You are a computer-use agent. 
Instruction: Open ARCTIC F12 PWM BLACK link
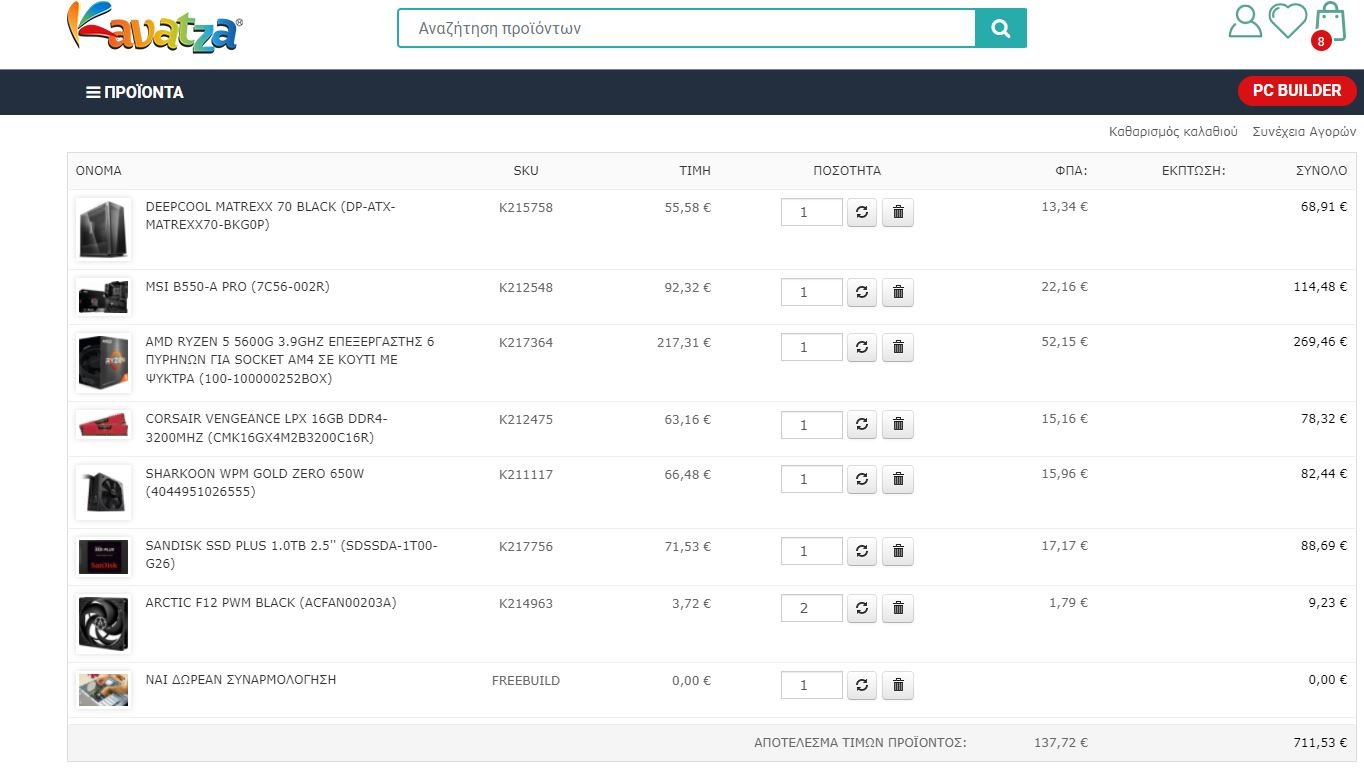click(271, 603)
